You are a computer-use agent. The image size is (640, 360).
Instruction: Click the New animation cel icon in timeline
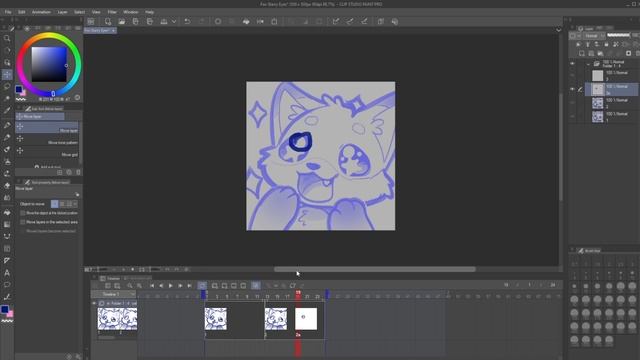[x=214, y=286]
